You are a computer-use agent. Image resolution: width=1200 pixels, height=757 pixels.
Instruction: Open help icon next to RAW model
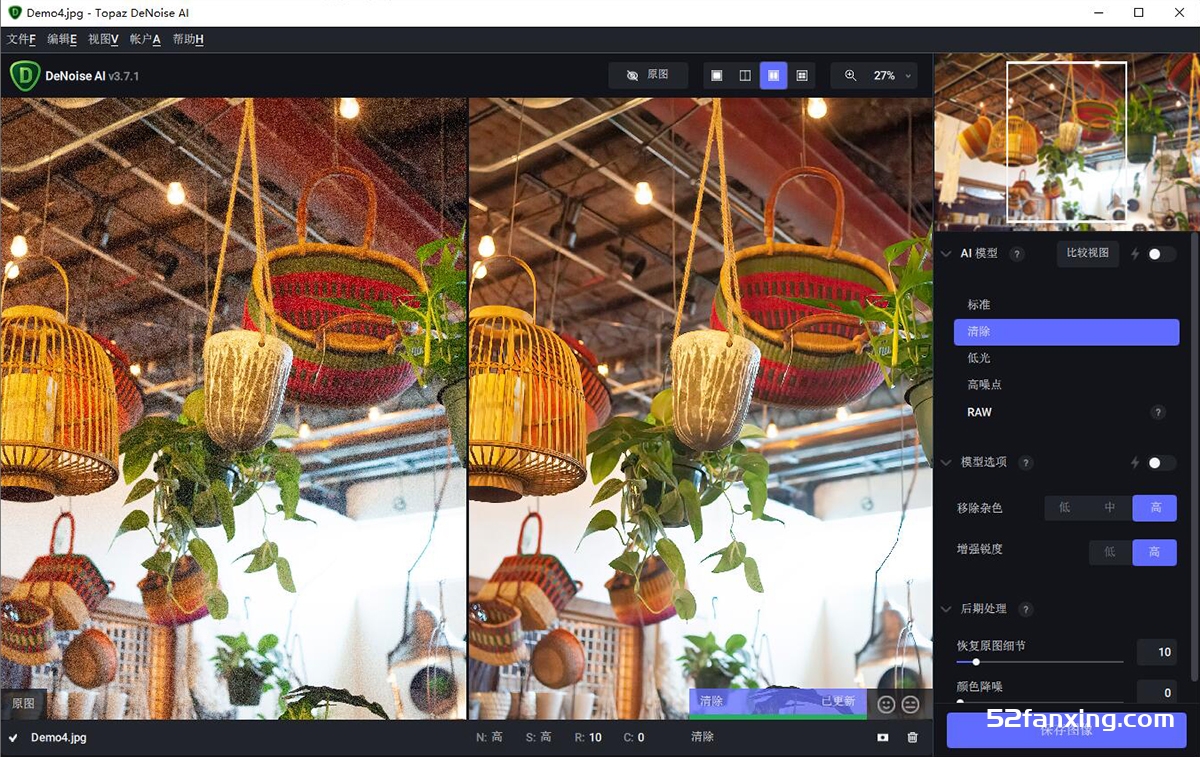[1158, 412]
